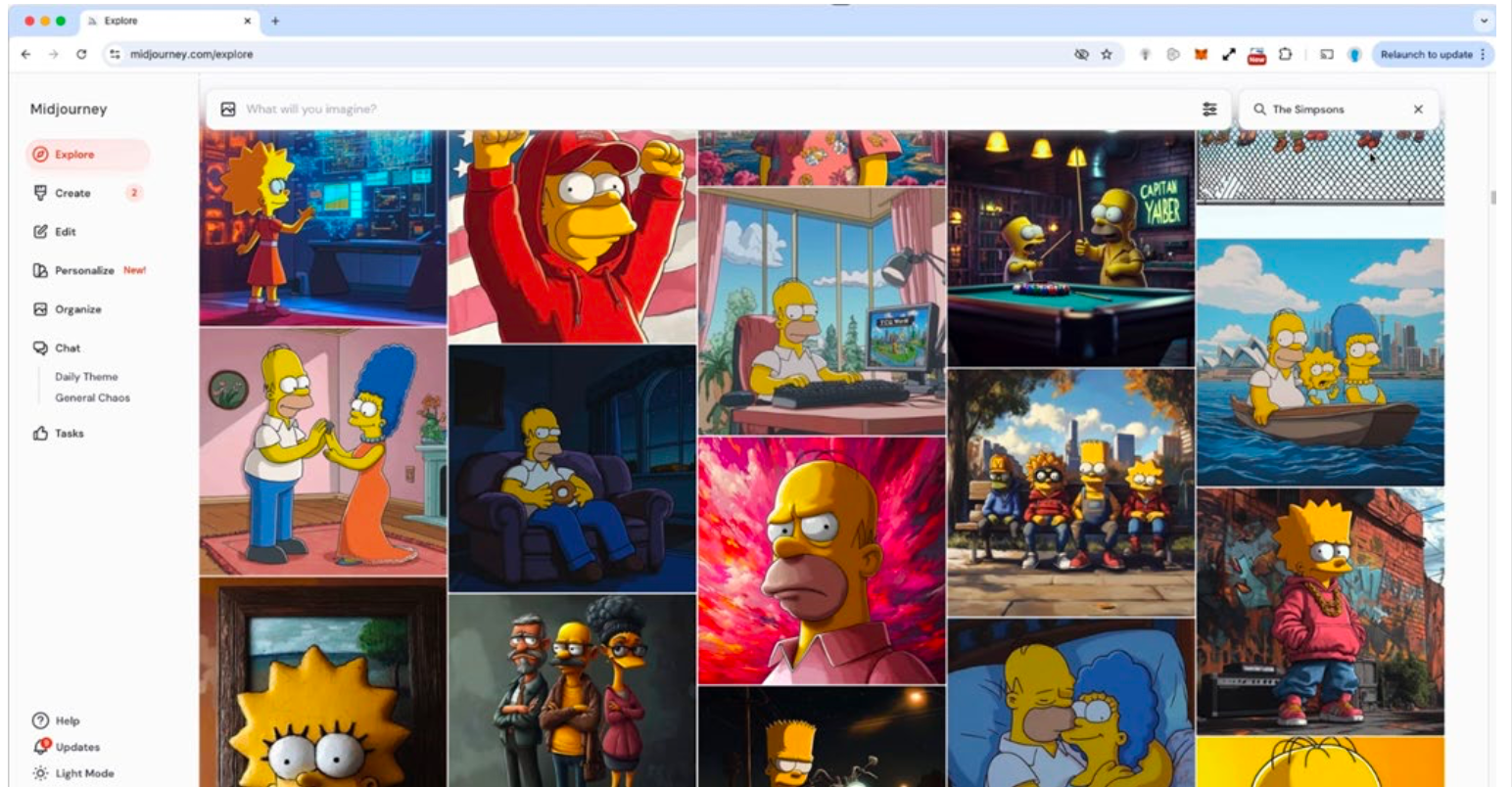Bookmark this page with star icon
The height and width of the screenshot is (787, 1512).
1107,55
